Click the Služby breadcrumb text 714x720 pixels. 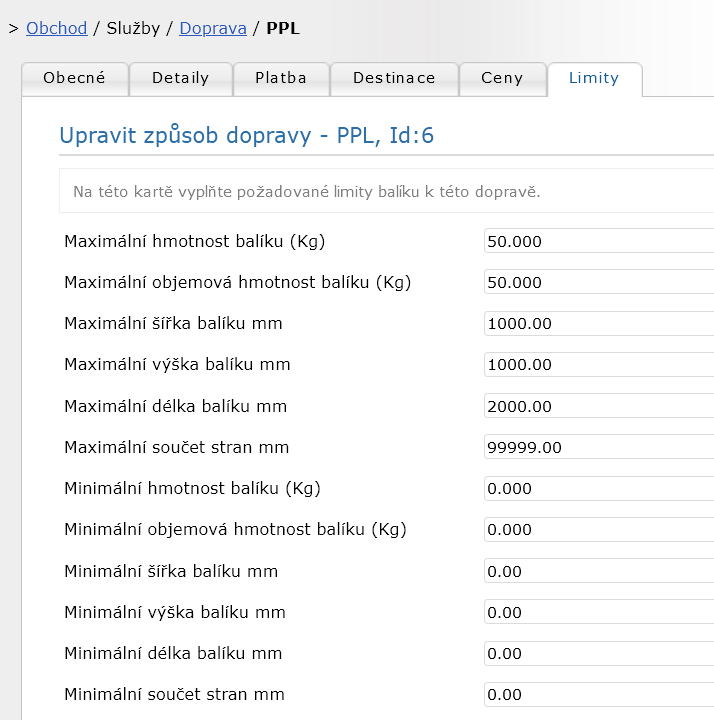(133, 28)
